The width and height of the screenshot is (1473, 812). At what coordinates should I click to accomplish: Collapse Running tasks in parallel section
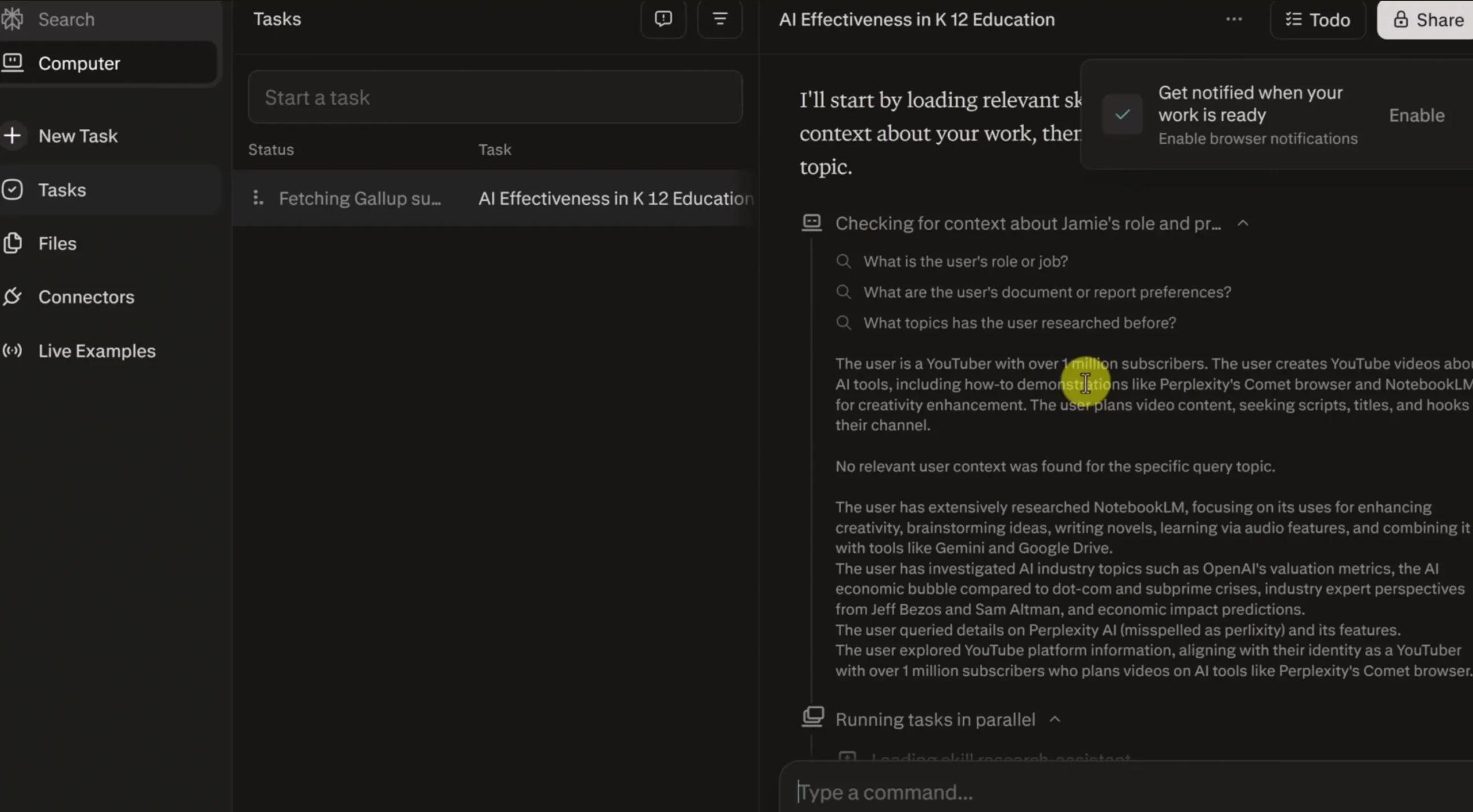tap(1055, 719)
